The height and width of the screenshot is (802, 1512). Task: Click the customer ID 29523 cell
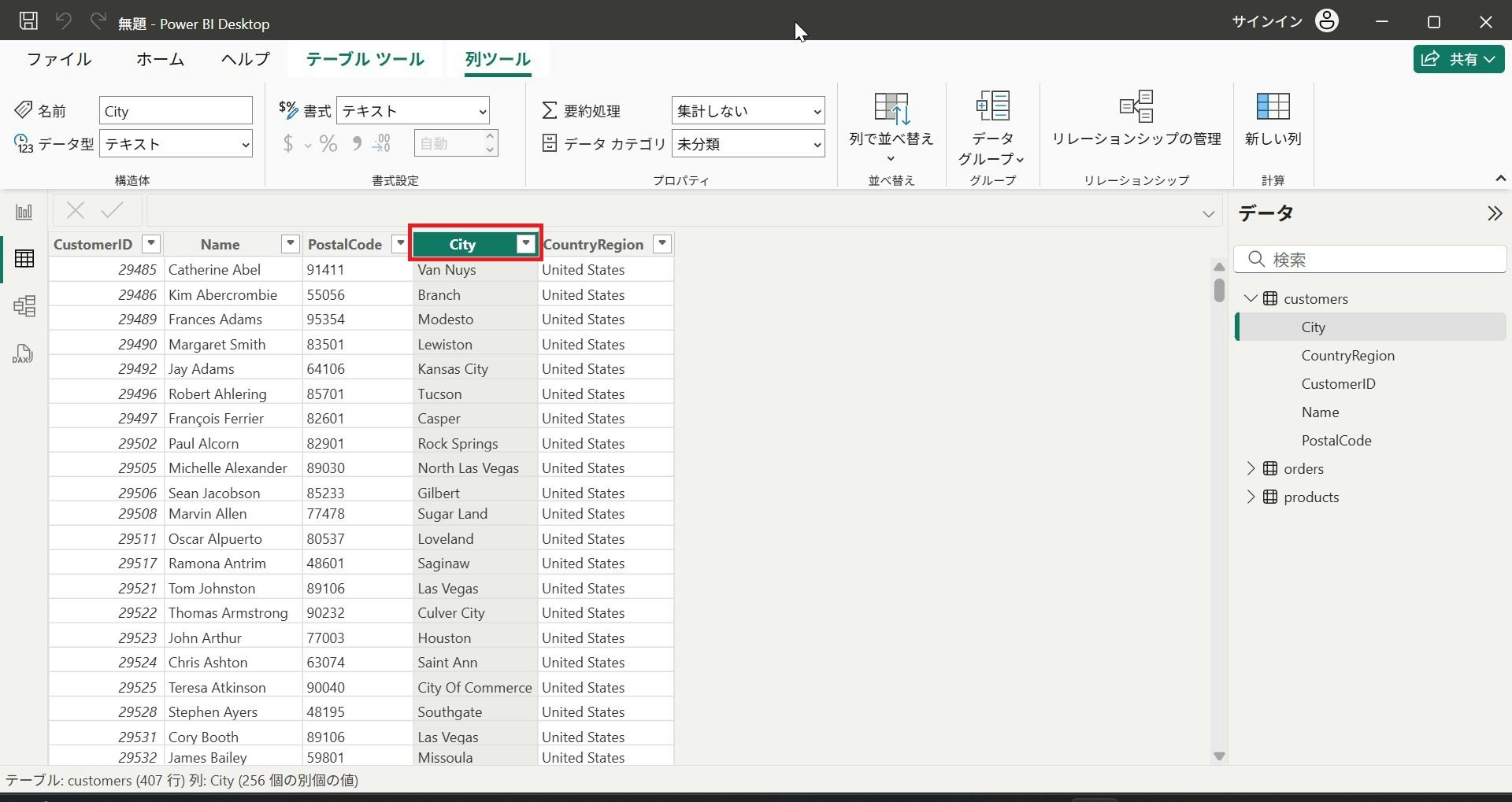tap(106, 638)
